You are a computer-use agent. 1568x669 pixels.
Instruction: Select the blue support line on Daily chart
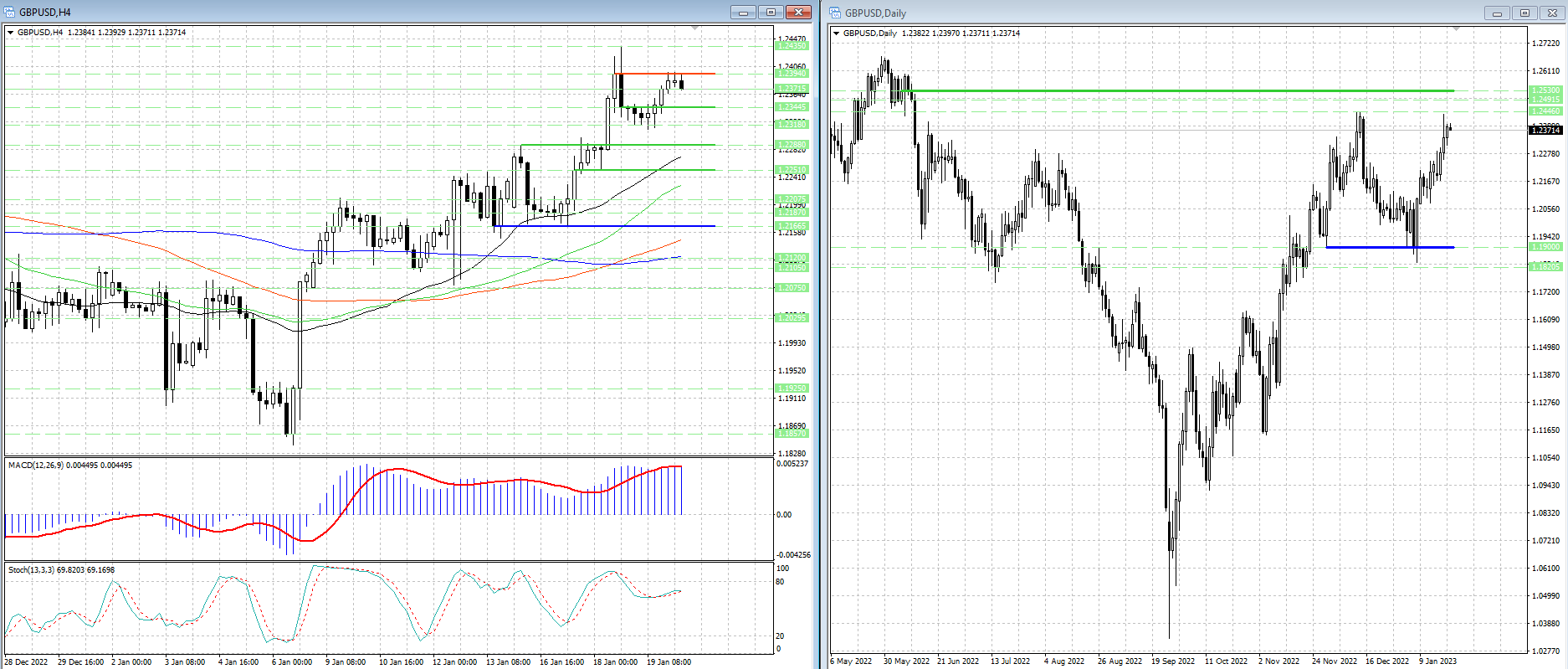click(1389, 247)
